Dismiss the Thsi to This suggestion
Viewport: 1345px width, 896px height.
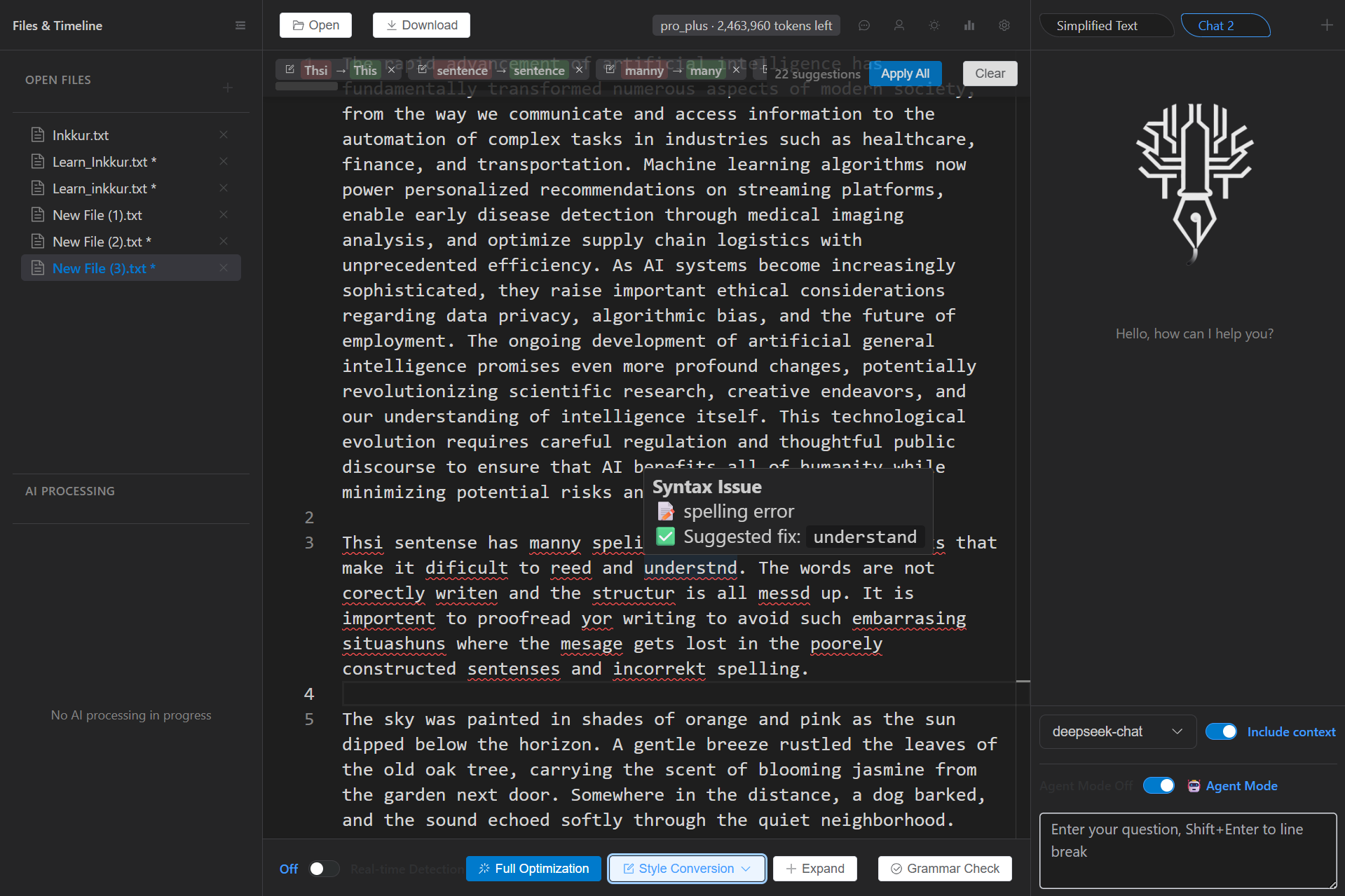click(392, 69)
